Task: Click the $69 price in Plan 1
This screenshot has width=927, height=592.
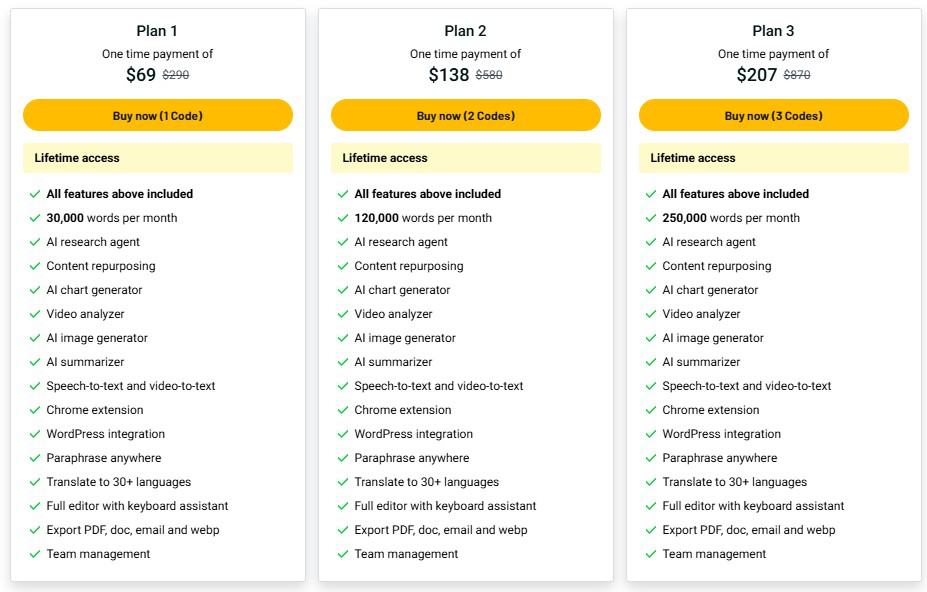Action: click(141, 72)
